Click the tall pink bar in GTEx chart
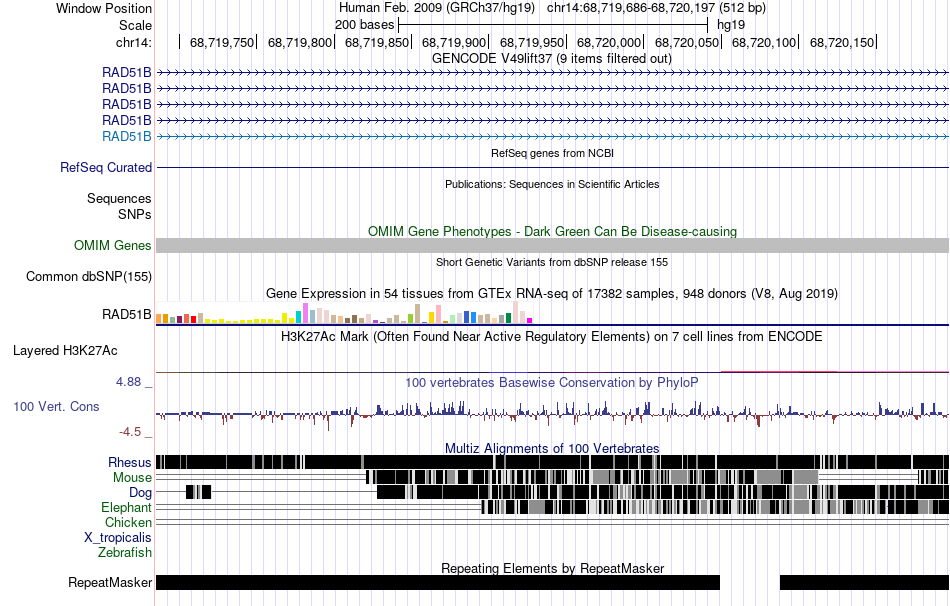Screen dimensions: 950x606 pos(306,313)
